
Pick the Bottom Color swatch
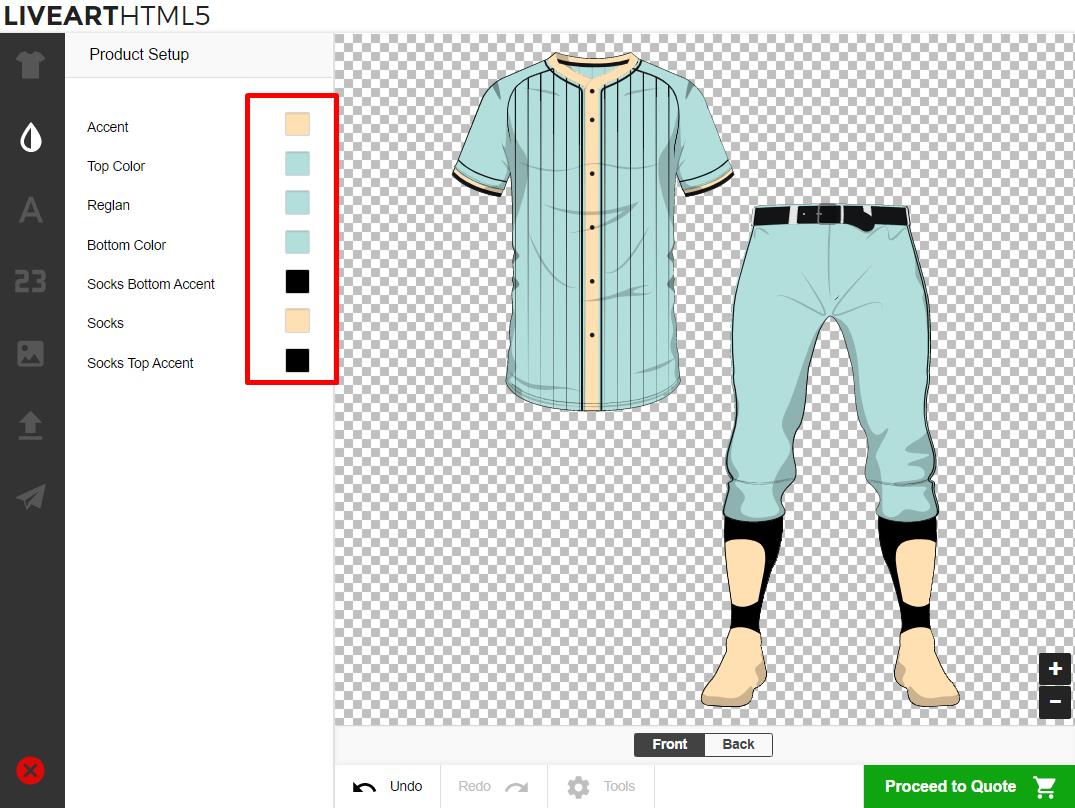[298, 242]
